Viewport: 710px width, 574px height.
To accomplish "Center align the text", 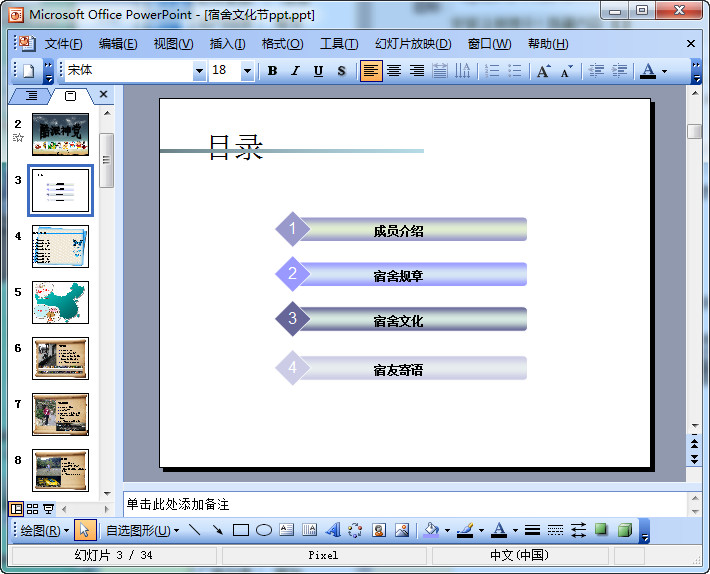I will pos(394,71).
